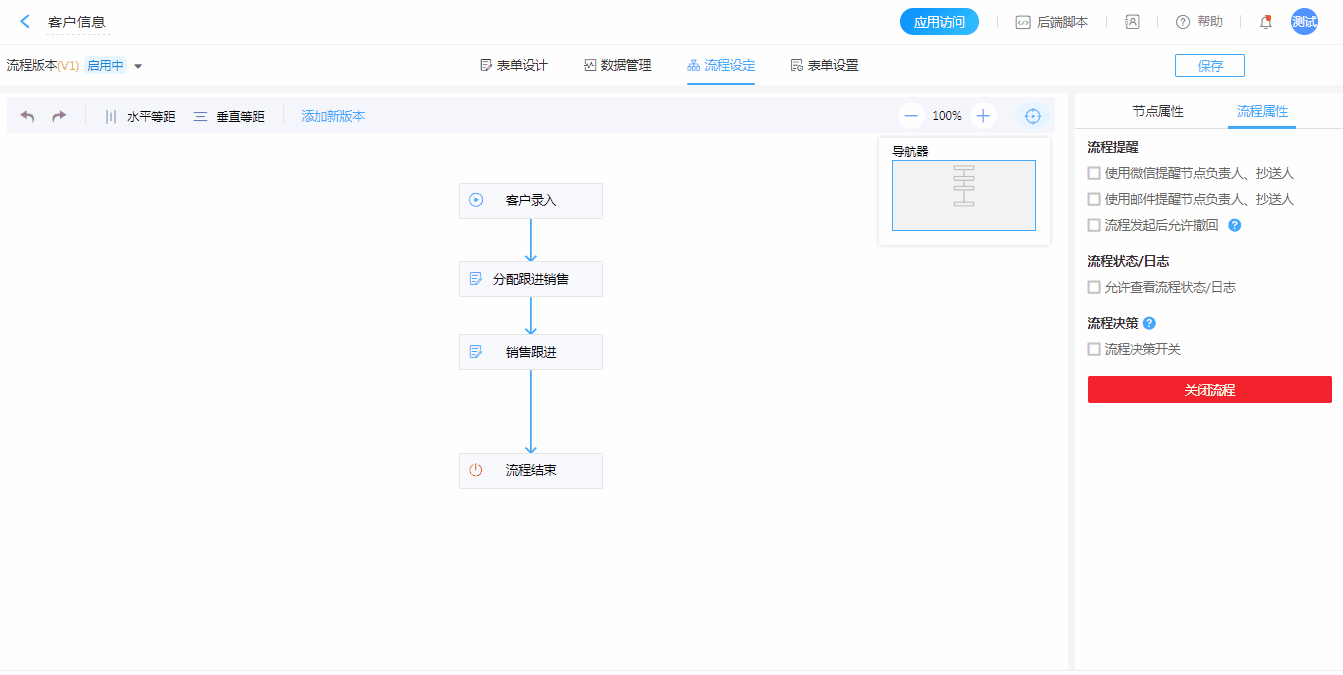
Task: Enable 使用微信提醒节点负责人 checkbox
Action: [x=1094, y=173]
